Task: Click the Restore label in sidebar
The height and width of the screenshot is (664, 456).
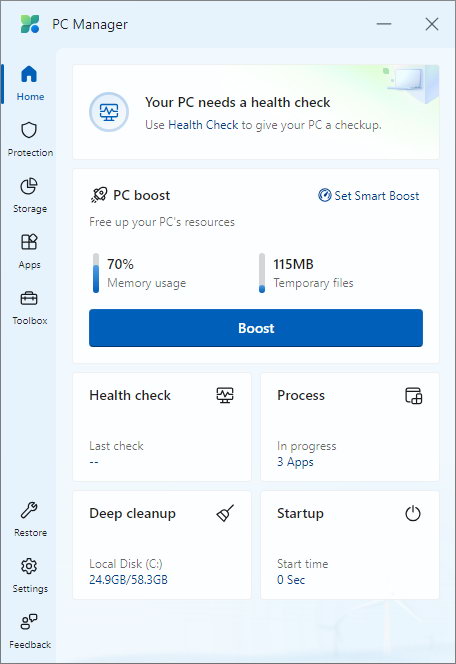Action: point(30,532)
